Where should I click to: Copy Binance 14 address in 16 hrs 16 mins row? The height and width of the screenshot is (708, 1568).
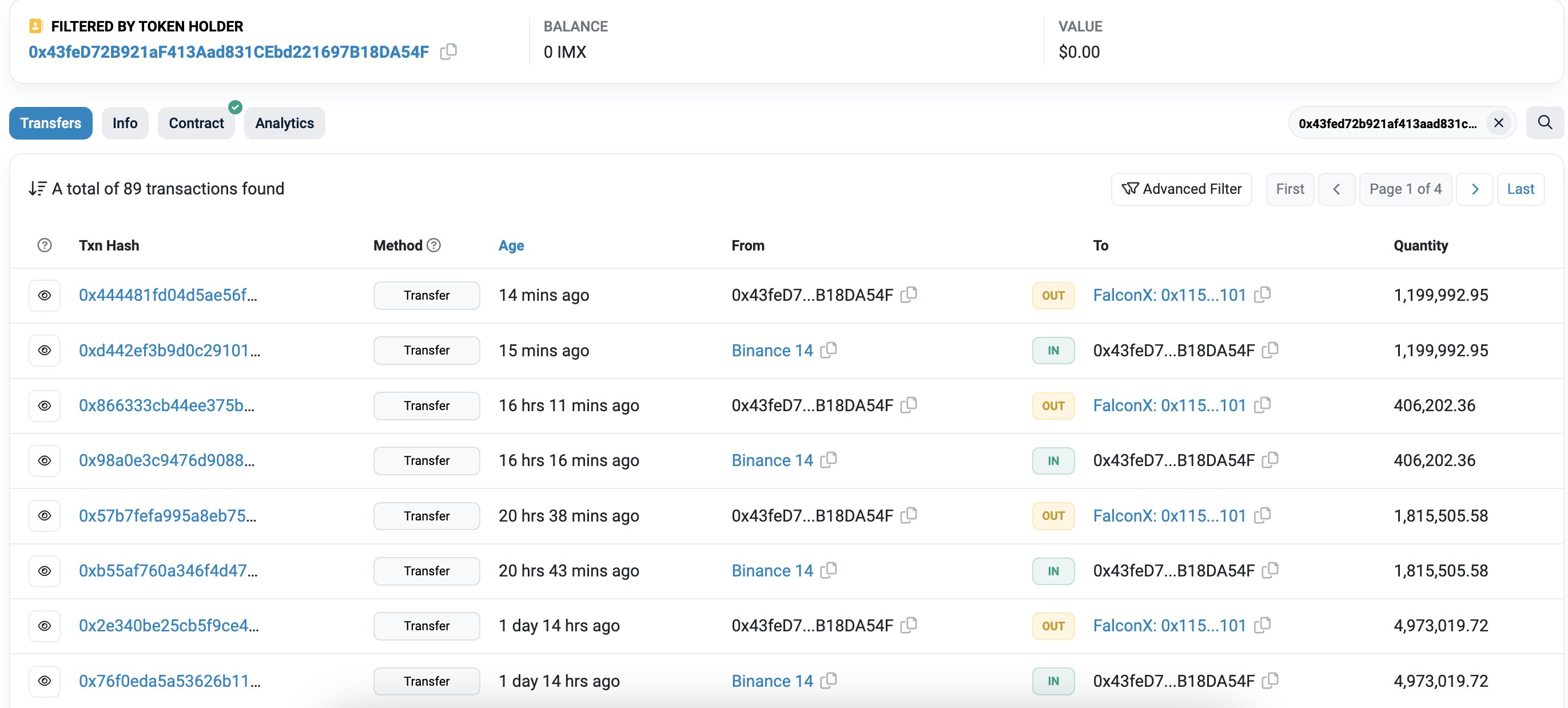click(x=829, y=460)
